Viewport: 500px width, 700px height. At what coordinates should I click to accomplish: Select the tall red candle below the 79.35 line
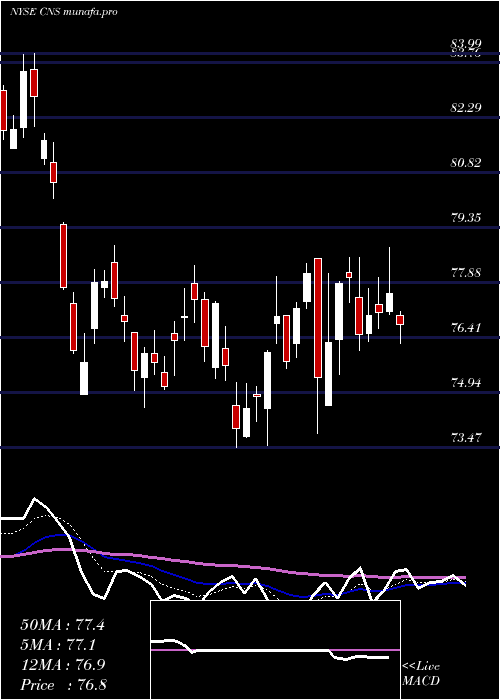(x=63, y=256)
